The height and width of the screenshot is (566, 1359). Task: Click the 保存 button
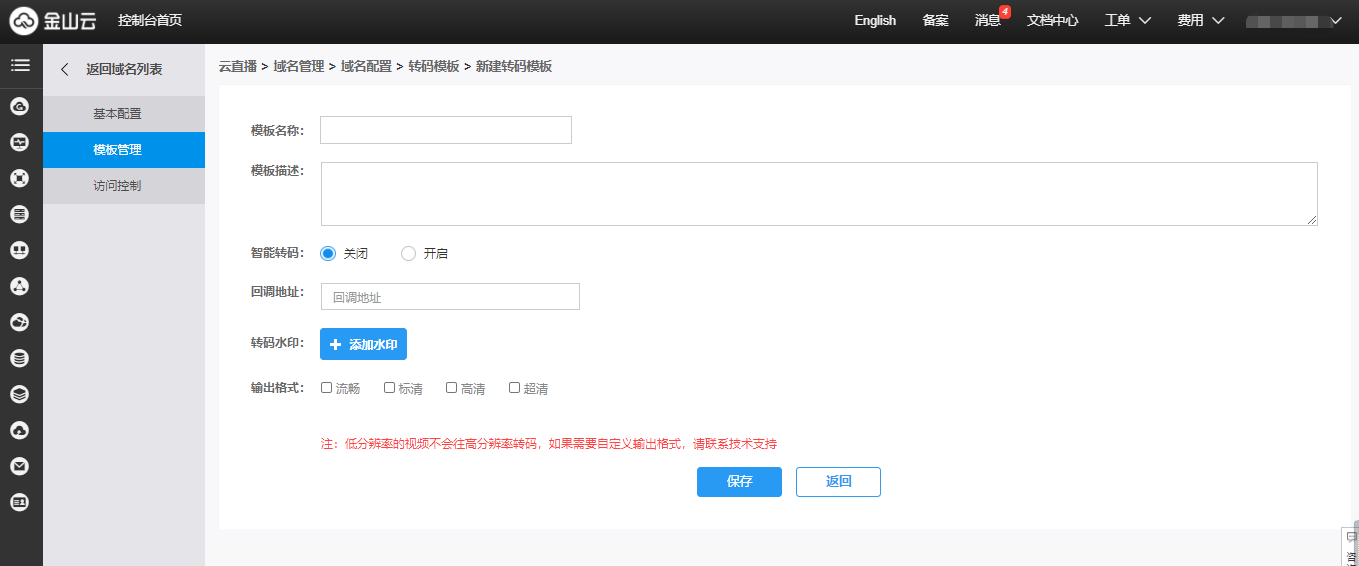click(739, 482)
